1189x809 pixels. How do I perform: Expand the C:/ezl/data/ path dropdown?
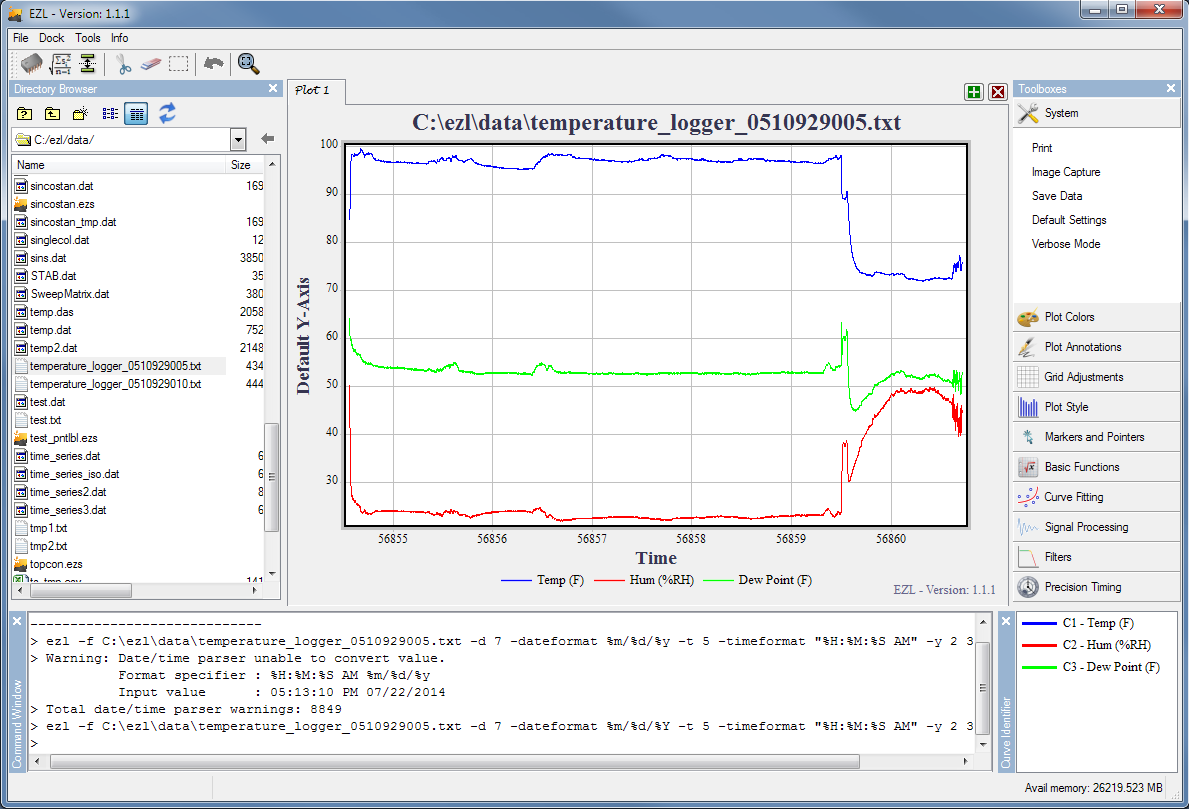tap(238, 140)
